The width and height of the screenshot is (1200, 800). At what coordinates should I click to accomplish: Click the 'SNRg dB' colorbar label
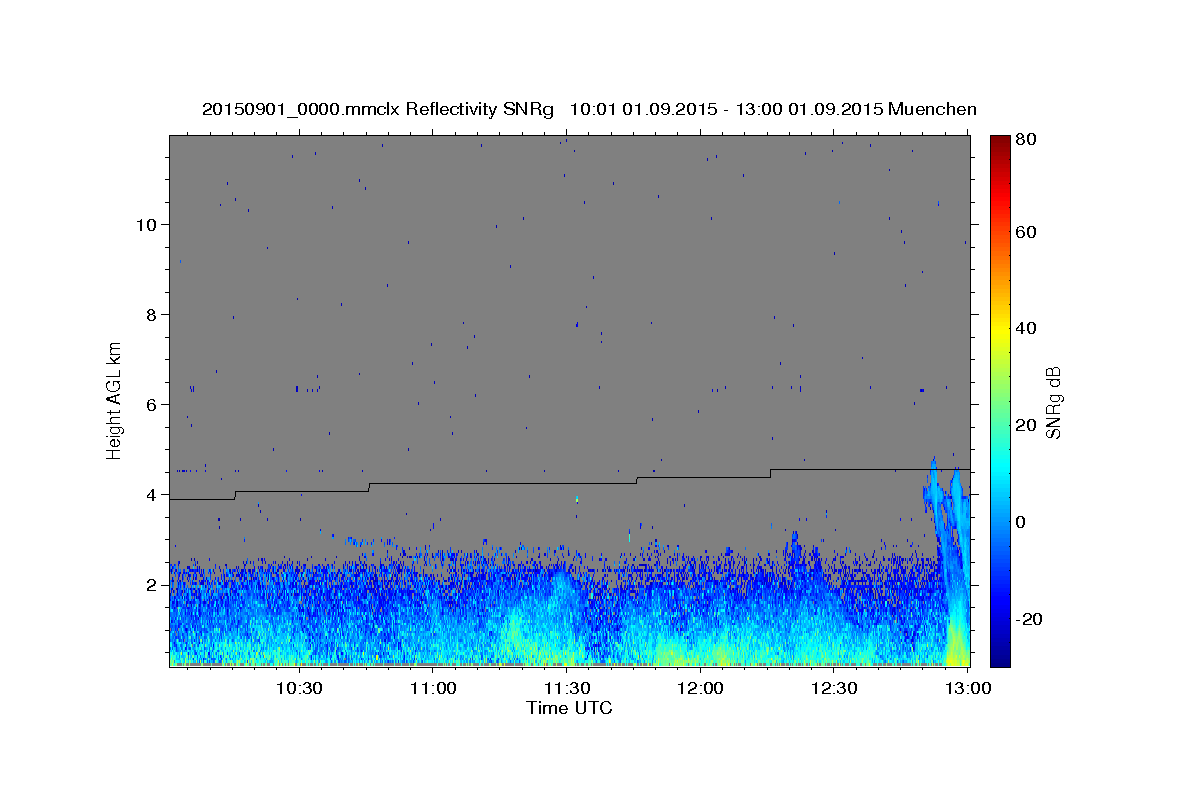[1052, 402]
